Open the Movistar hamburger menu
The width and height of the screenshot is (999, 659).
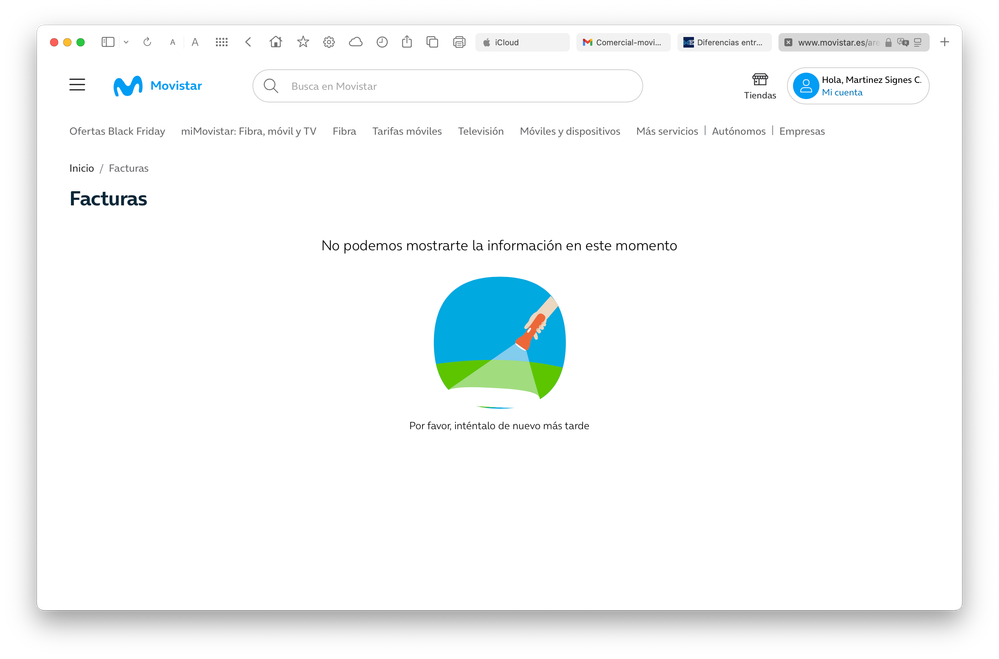pyautogui.click(x=77, y=85)
